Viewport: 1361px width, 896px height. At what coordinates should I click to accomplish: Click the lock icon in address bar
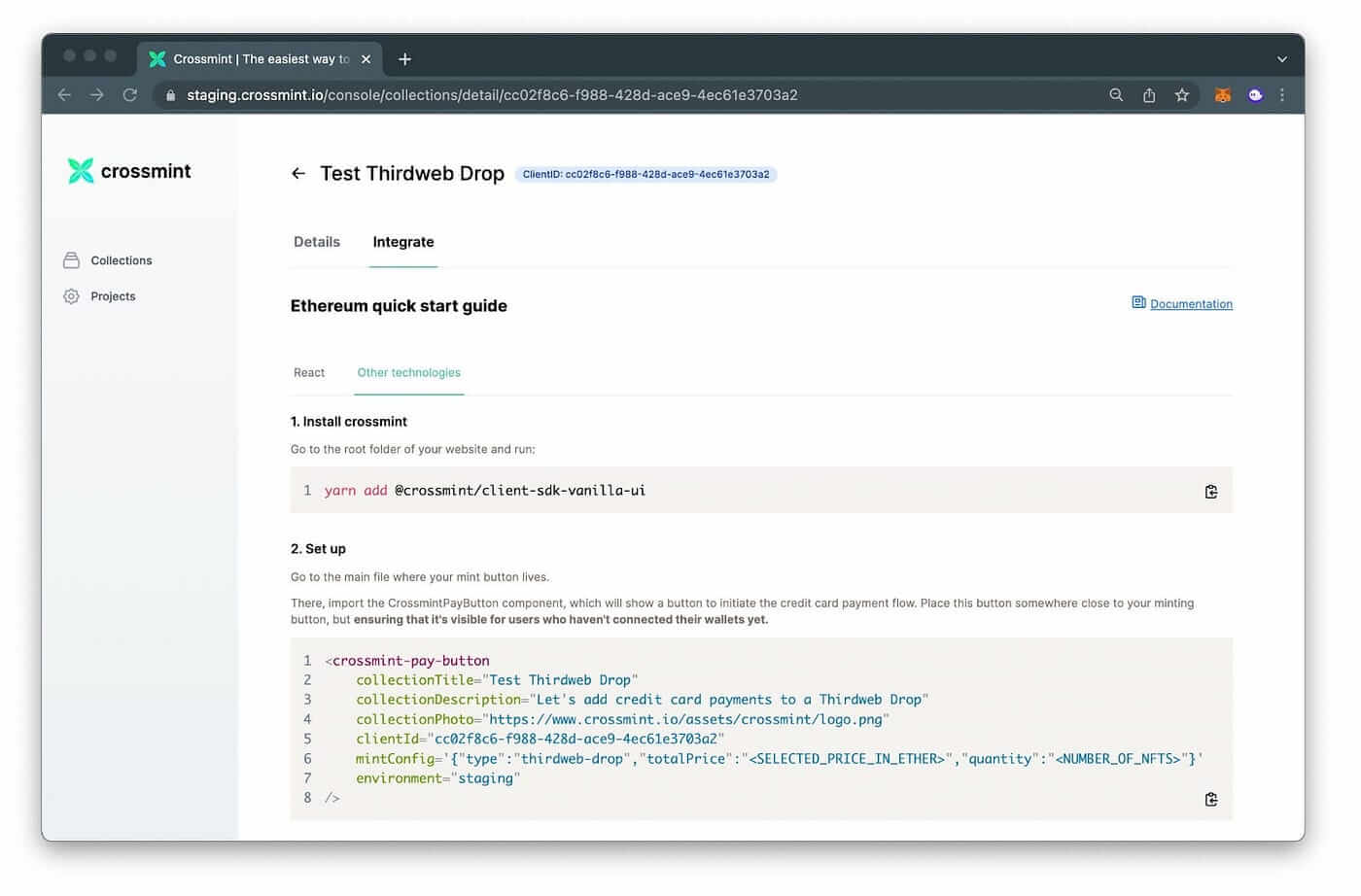click(170, 95)
